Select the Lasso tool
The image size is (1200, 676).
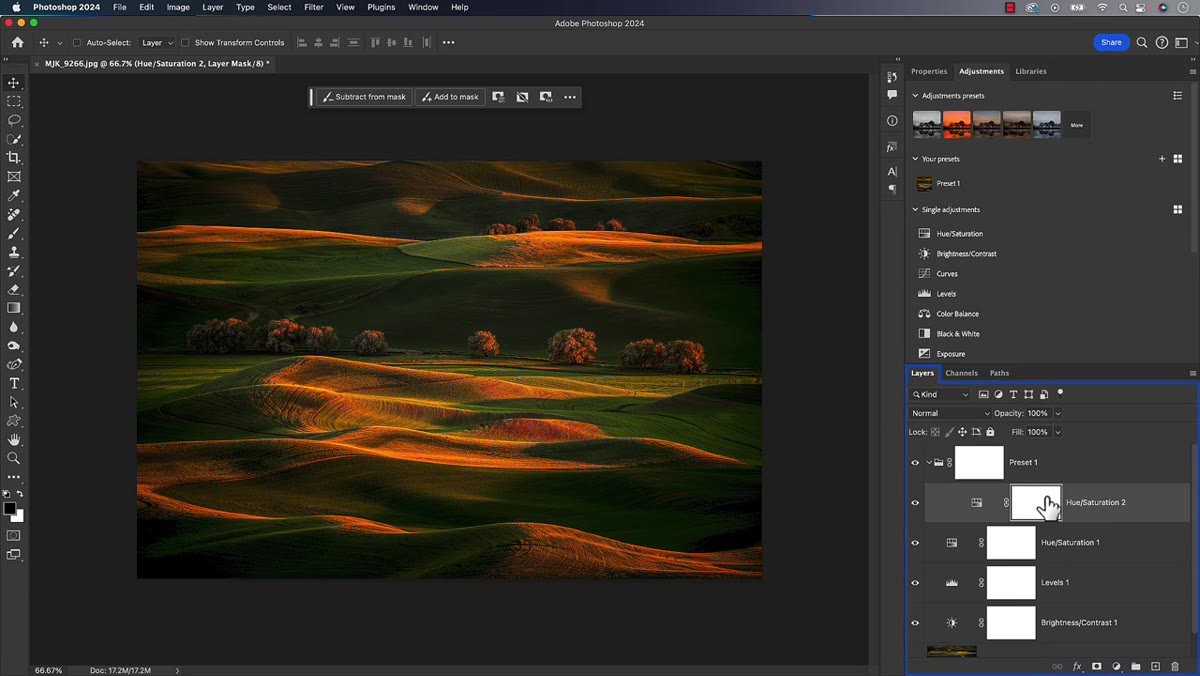(x=14, y=120)
